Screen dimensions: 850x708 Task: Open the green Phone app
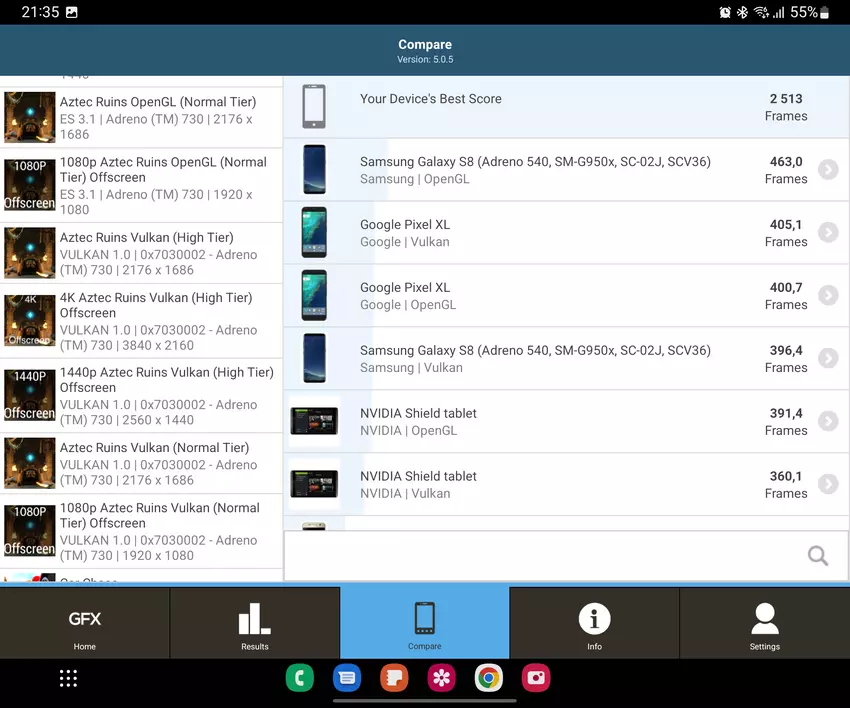(x=299, y=678)
